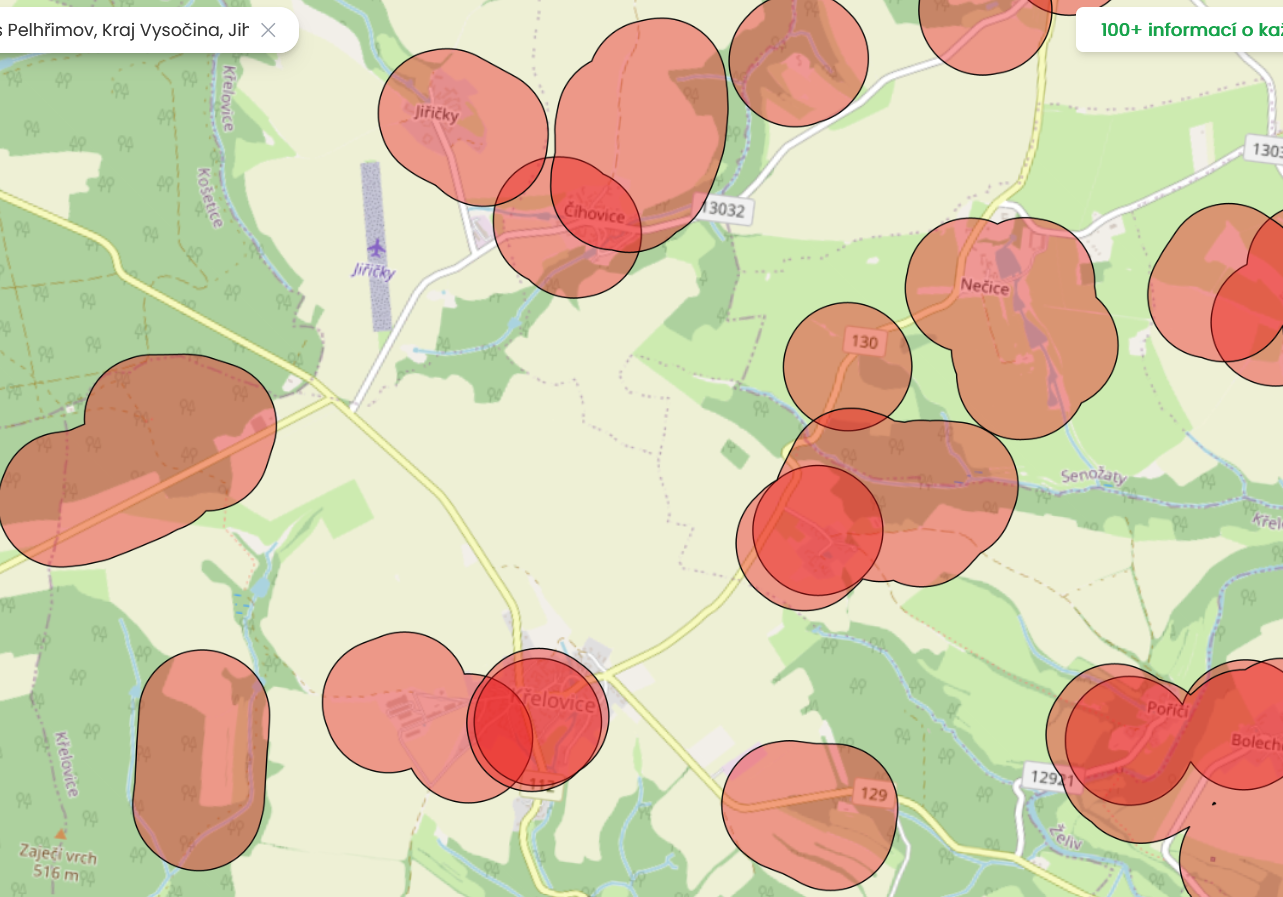
Task: Select the Čihovice village label
Action: (x=594, y=214)
